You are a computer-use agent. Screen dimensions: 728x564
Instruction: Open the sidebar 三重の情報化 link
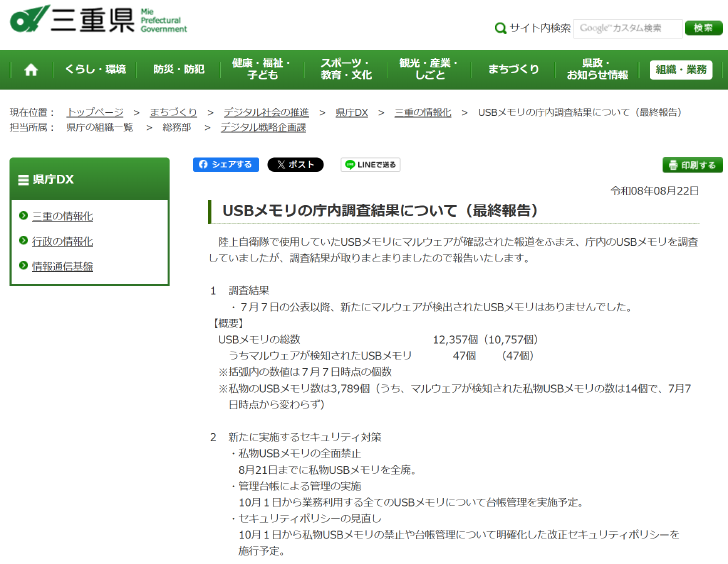point(62,216)
